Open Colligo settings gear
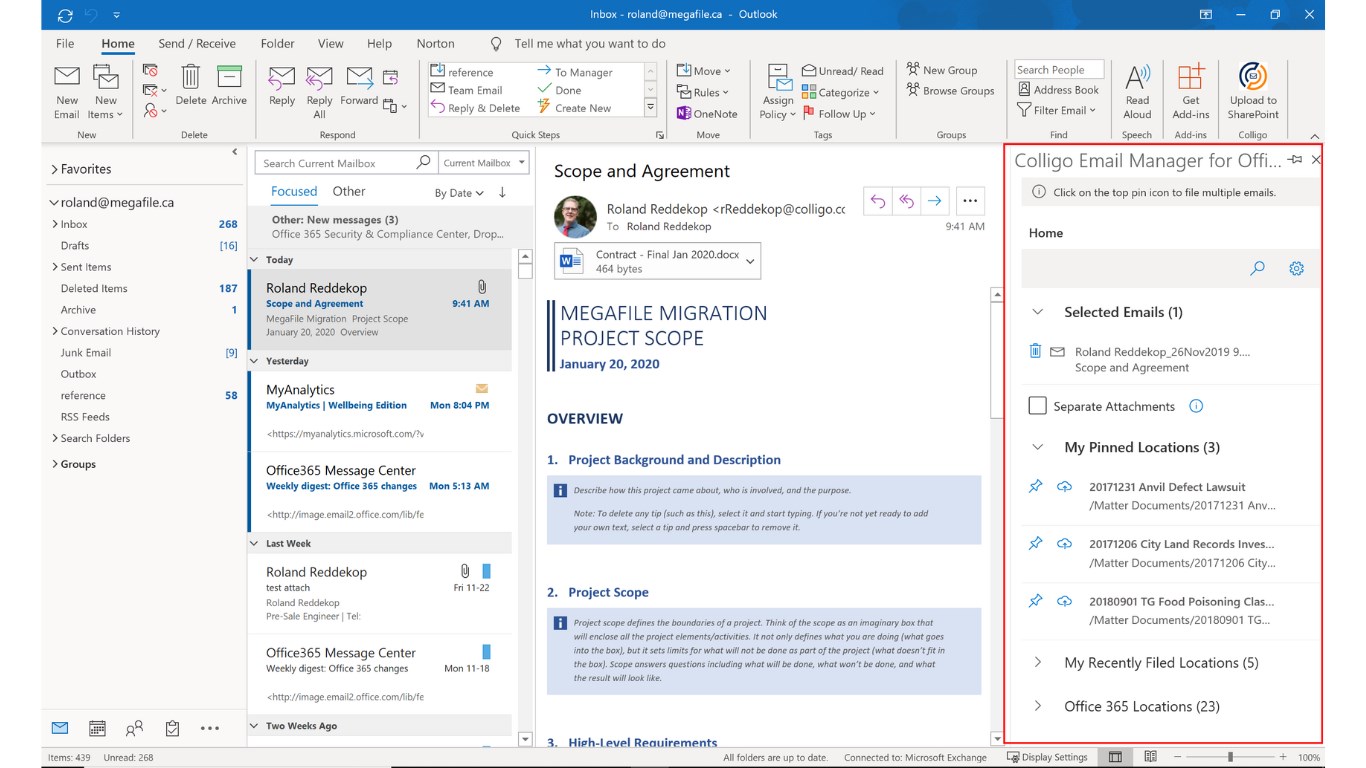The height and width of the screenshot is (768, 1366). (x=1297, y=268)
